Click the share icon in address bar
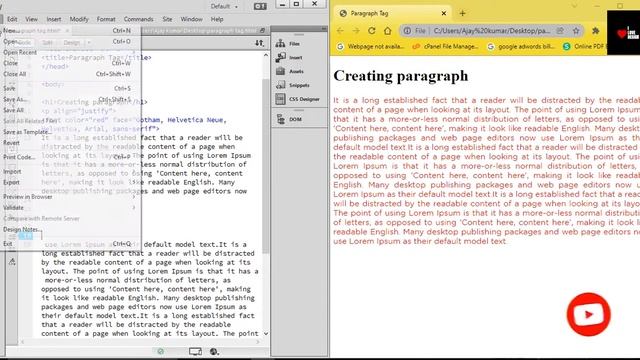Viewport: 640px width, 360px height. [560, 31]
